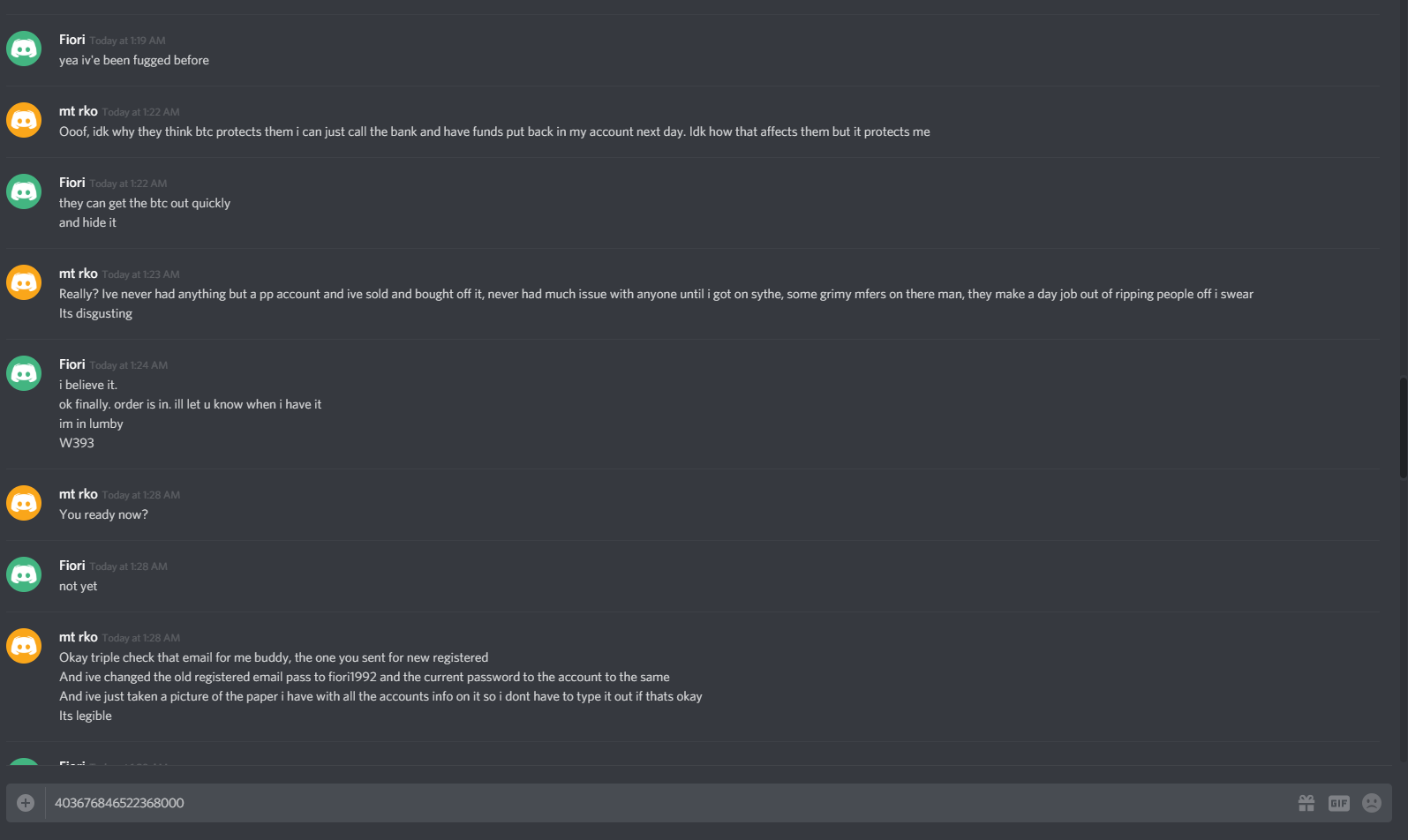Open the emoji picker
Image resolution: width=1408 pixels, height=840 pixels.
point(1372,803)
